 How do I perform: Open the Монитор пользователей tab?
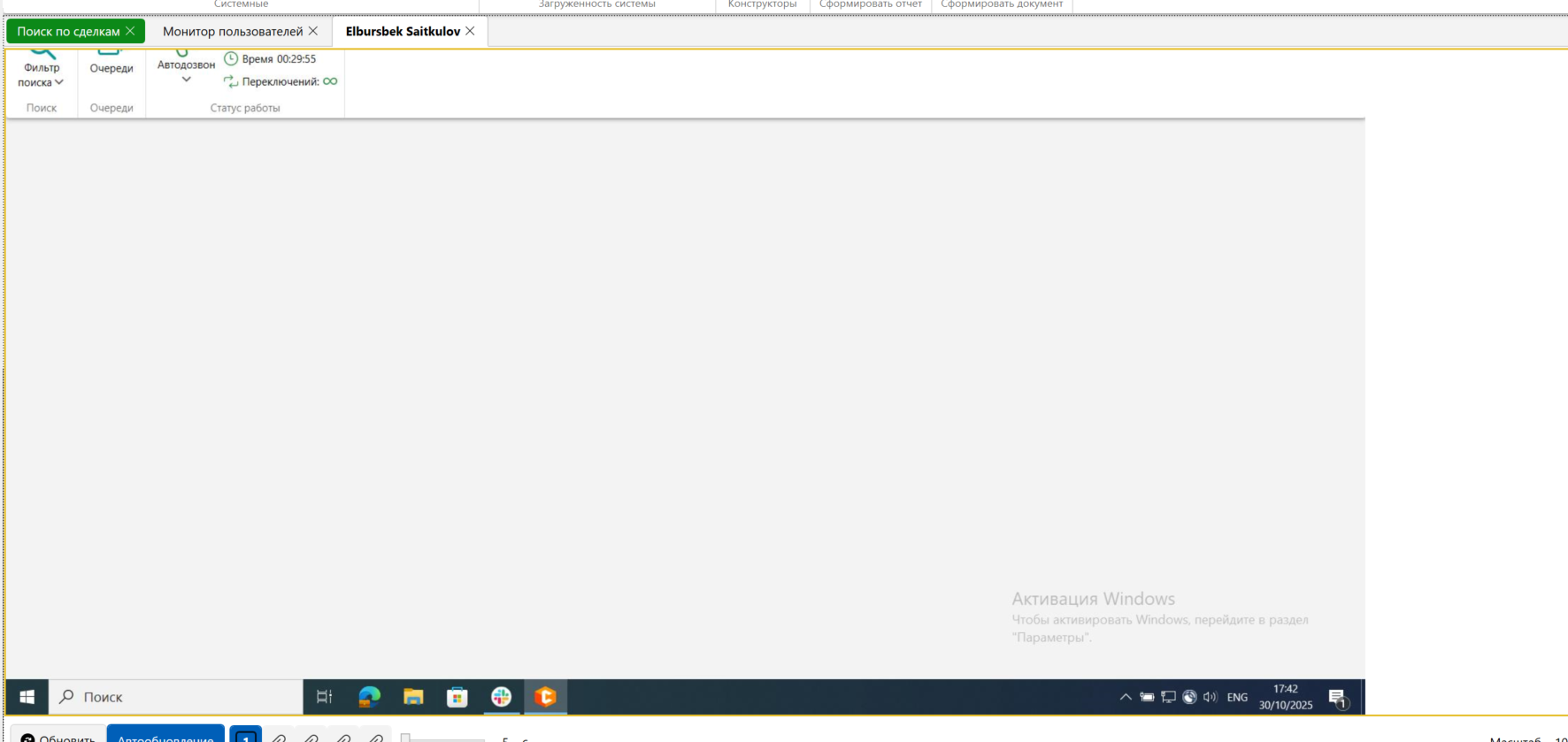tap(233, 31)
